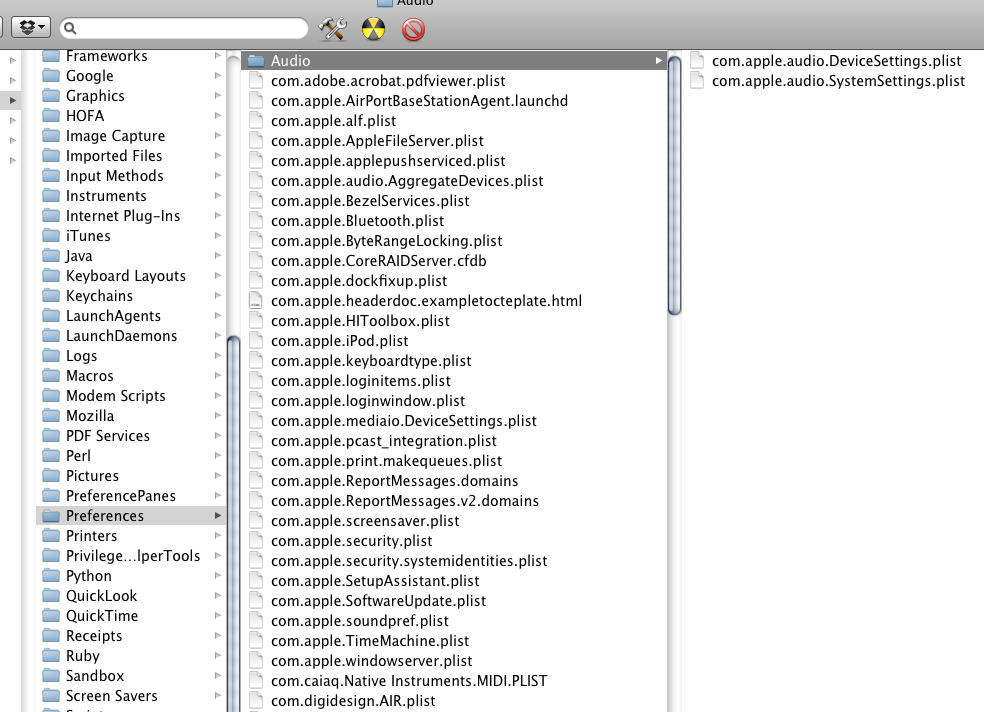Click the red prohibition sign icon

[413, 29]
